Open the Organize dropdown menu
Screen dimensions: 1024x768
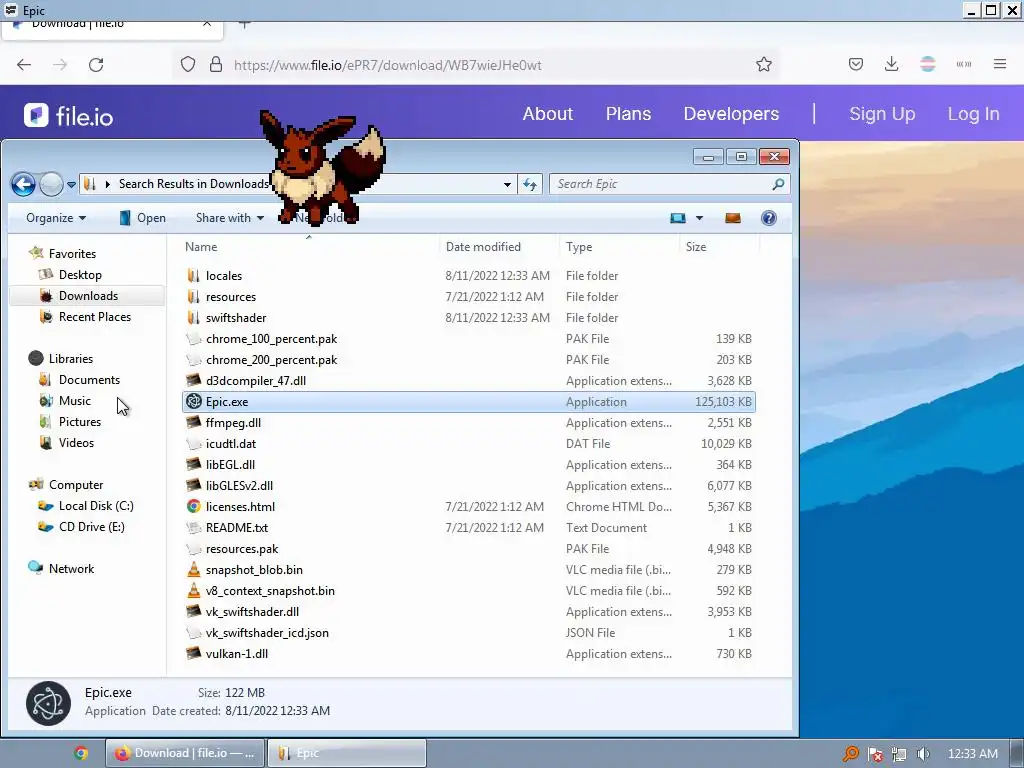click(56, 218)
